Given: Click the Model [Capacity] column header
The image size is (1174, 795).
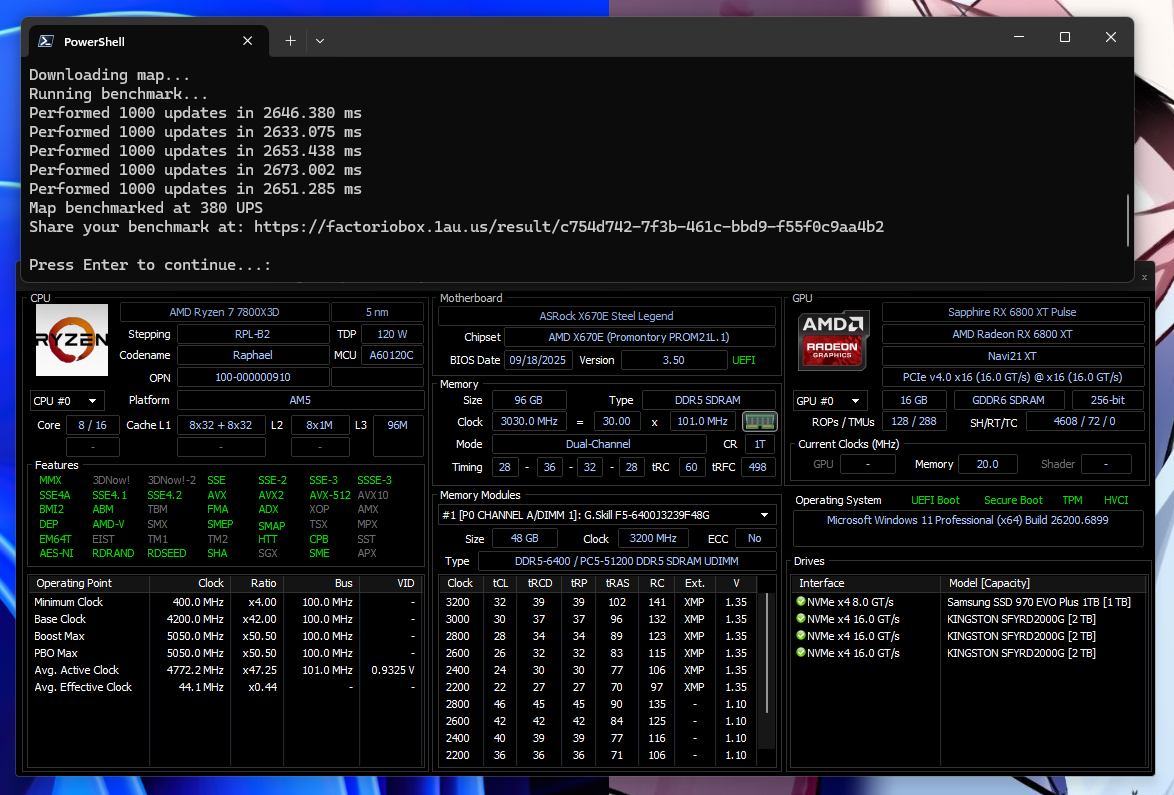Looking at the screenshot, I should (x=1043, y=583).
